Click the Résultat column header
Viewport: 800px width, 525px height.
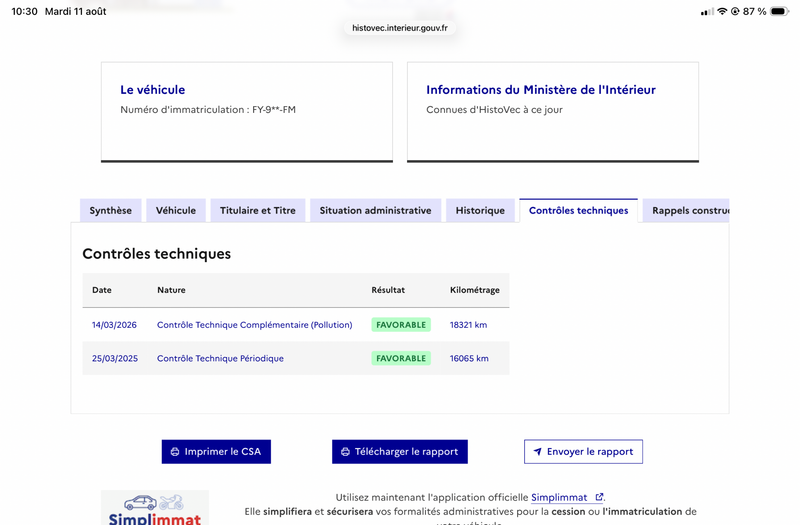(388, 290)
